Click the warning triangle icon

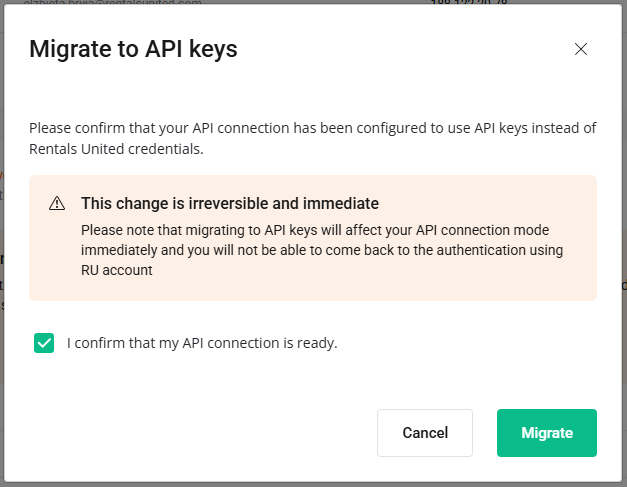(57, 204)
